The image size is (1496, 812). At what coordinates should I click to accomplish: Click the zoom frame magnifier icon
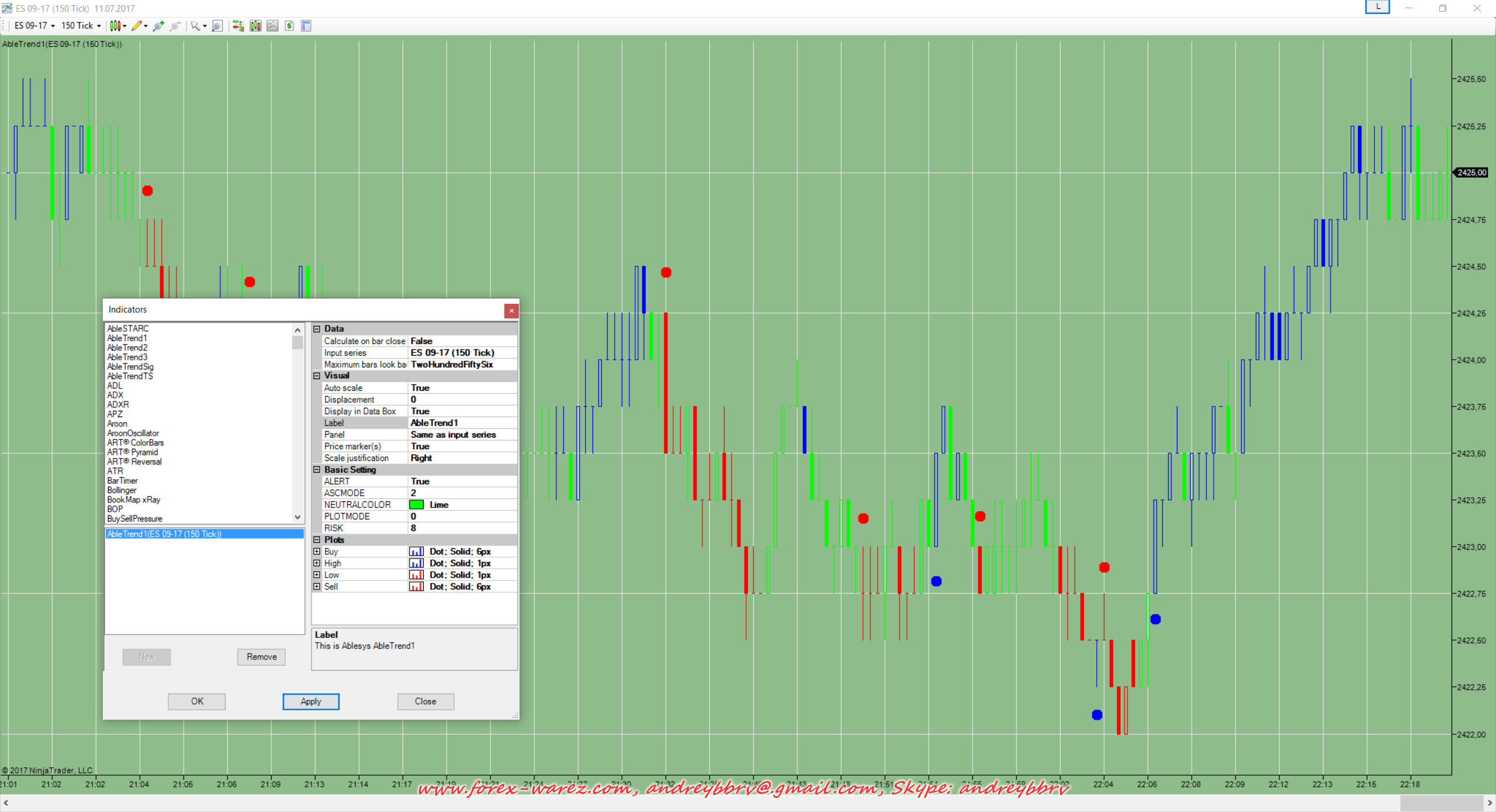[x=217, y=26]
